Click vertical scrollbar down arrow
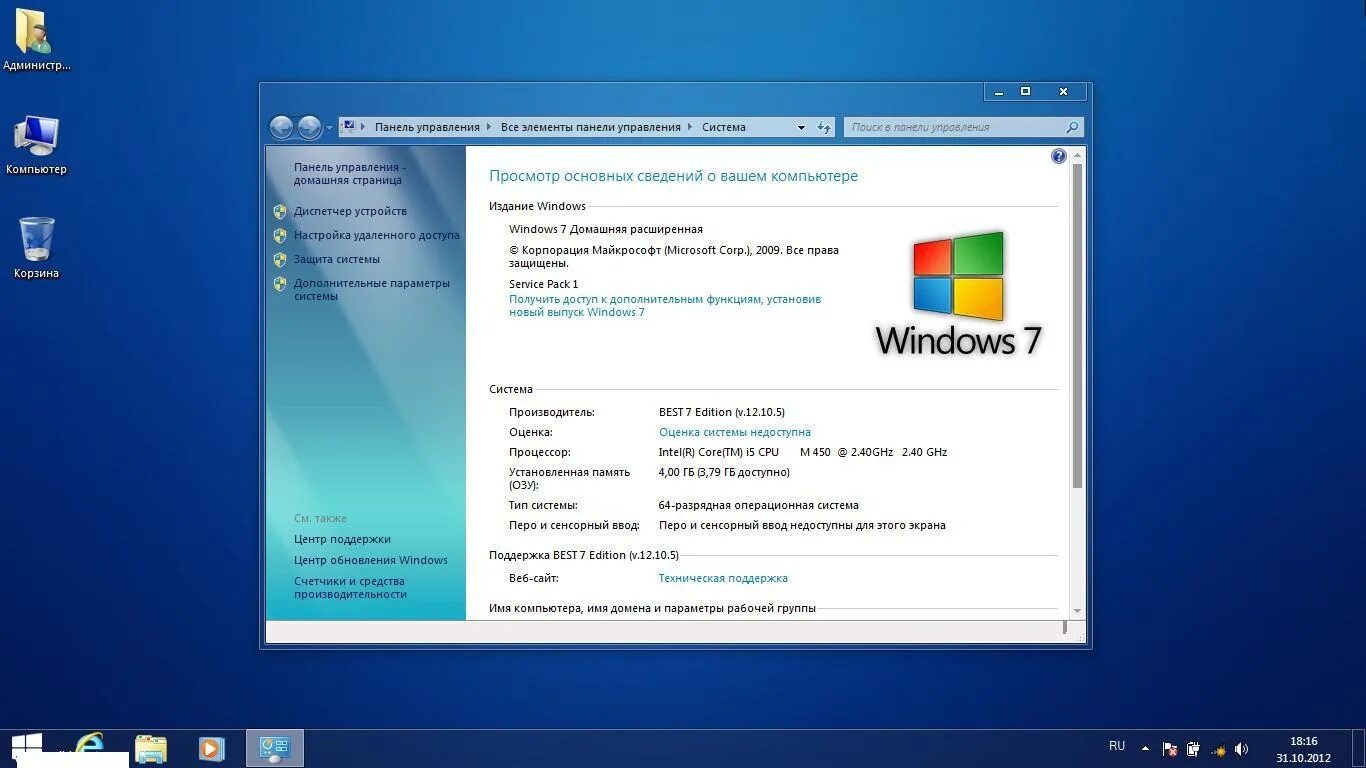Screen dimensions: 1366x768 pyautogui.click(x=1077, y=610)
